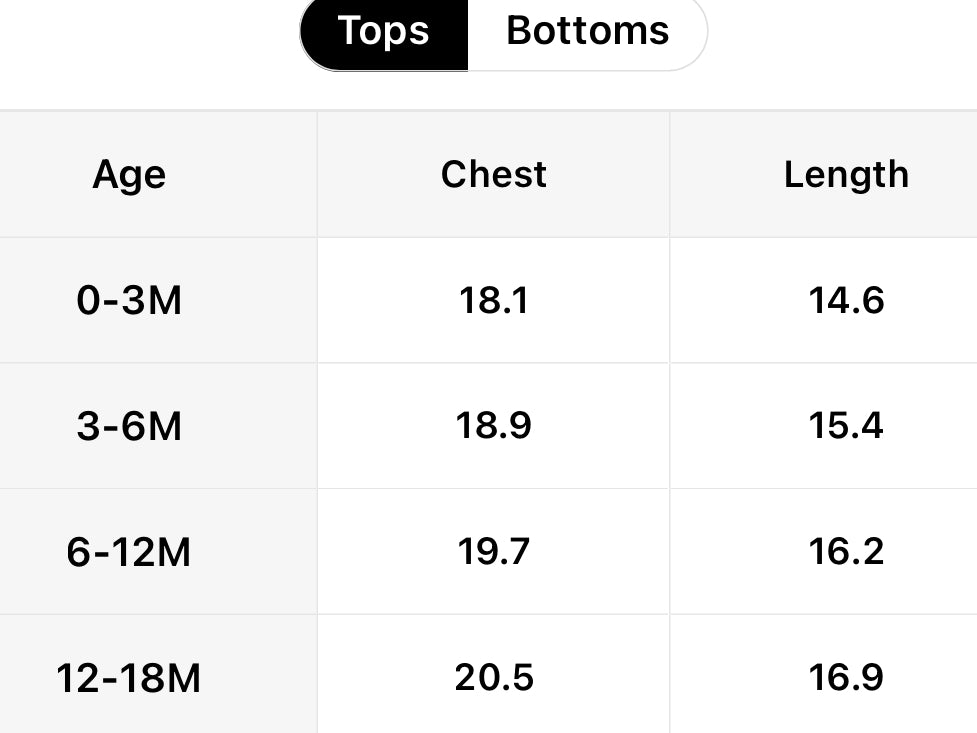977x733 pixels.
Task: Click the chest value 20.5
Action: point(493,678)
